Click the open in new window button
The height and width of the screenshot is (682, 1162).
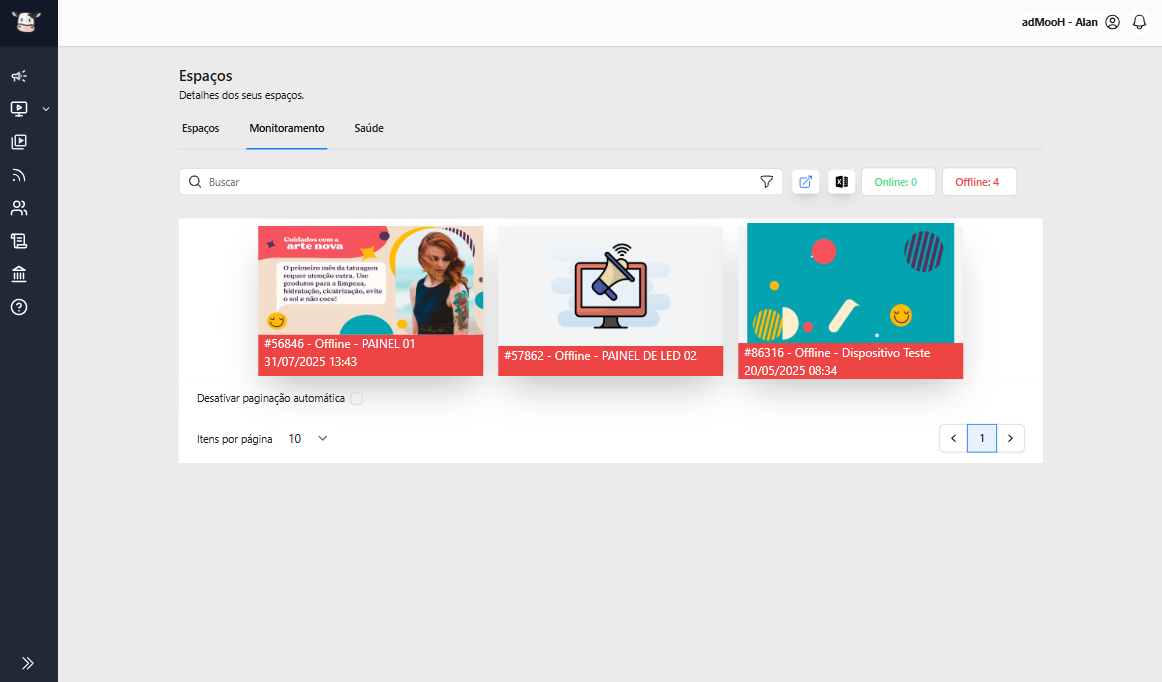806,182
